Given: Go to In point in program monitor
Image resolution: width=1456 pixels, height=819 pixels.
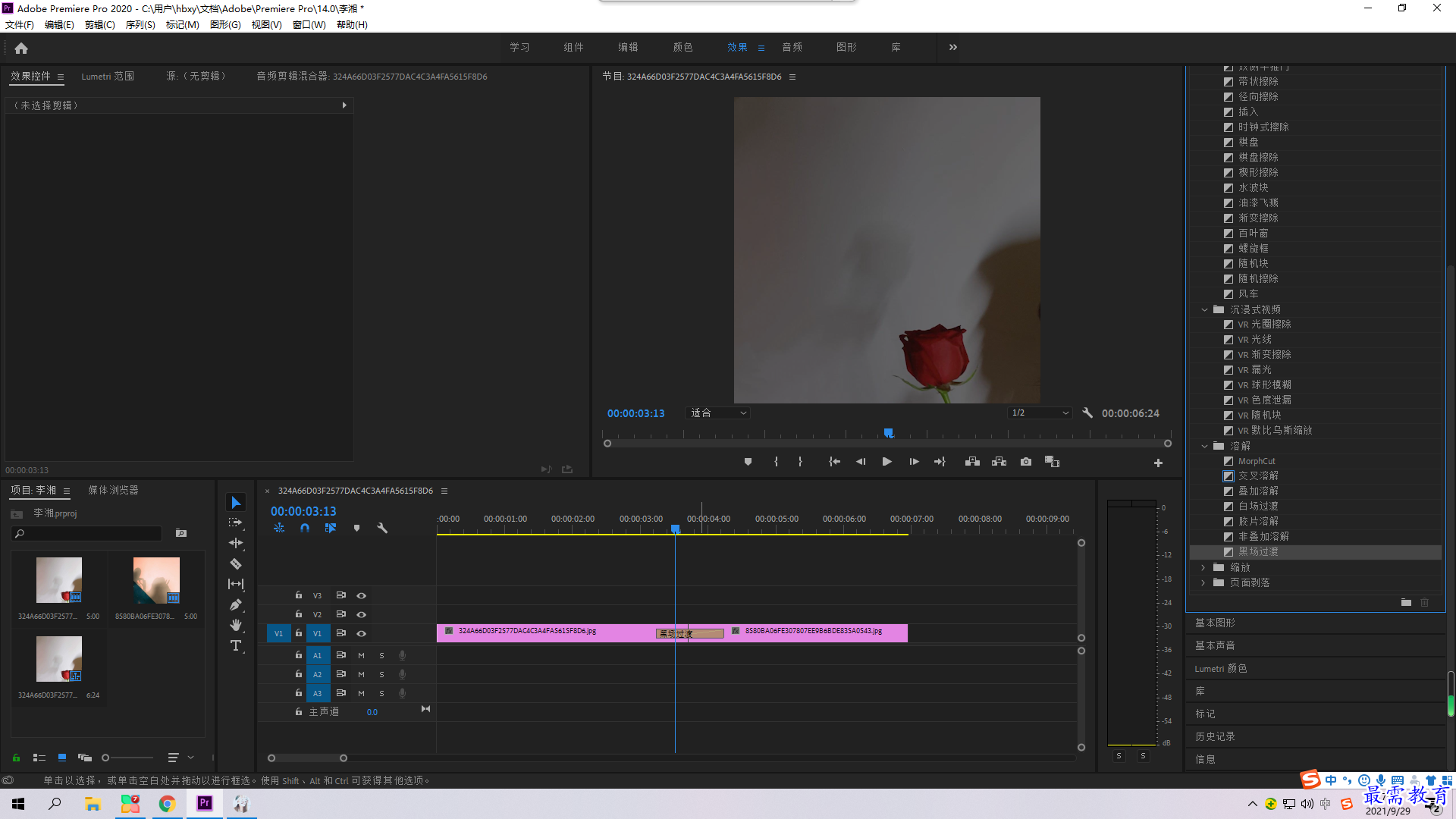Looking at the screenshot, I should tap(834, 462).
